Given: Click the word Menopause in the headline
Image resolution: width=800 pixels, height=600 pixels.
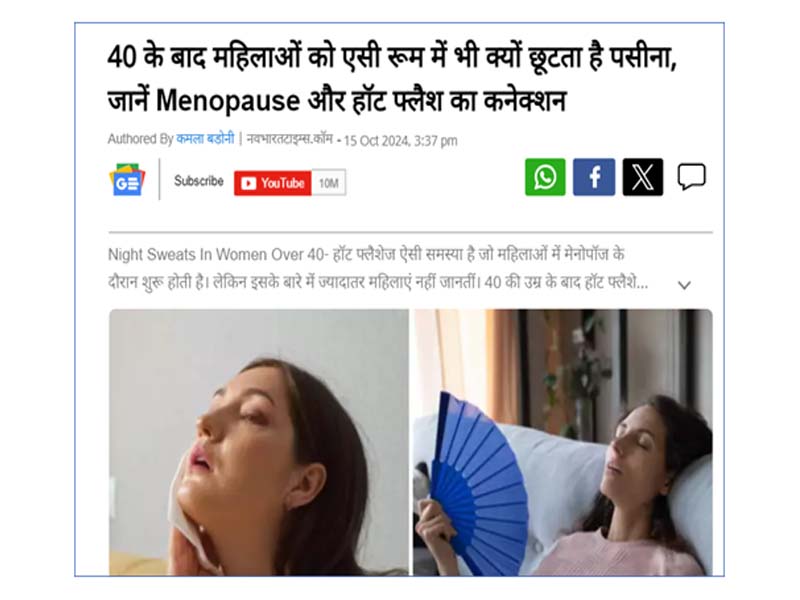Looking at the screenshot, I should (x=228, y=101).
